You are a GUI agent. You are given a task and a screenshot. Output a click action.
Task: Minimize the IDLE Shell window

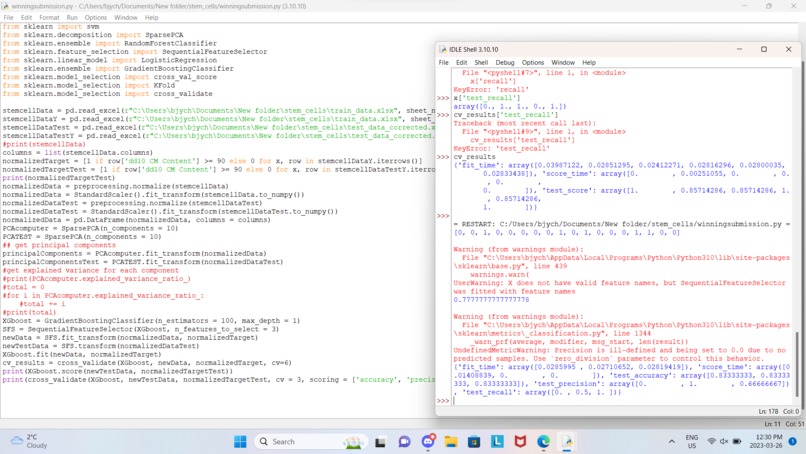point(739,49)
